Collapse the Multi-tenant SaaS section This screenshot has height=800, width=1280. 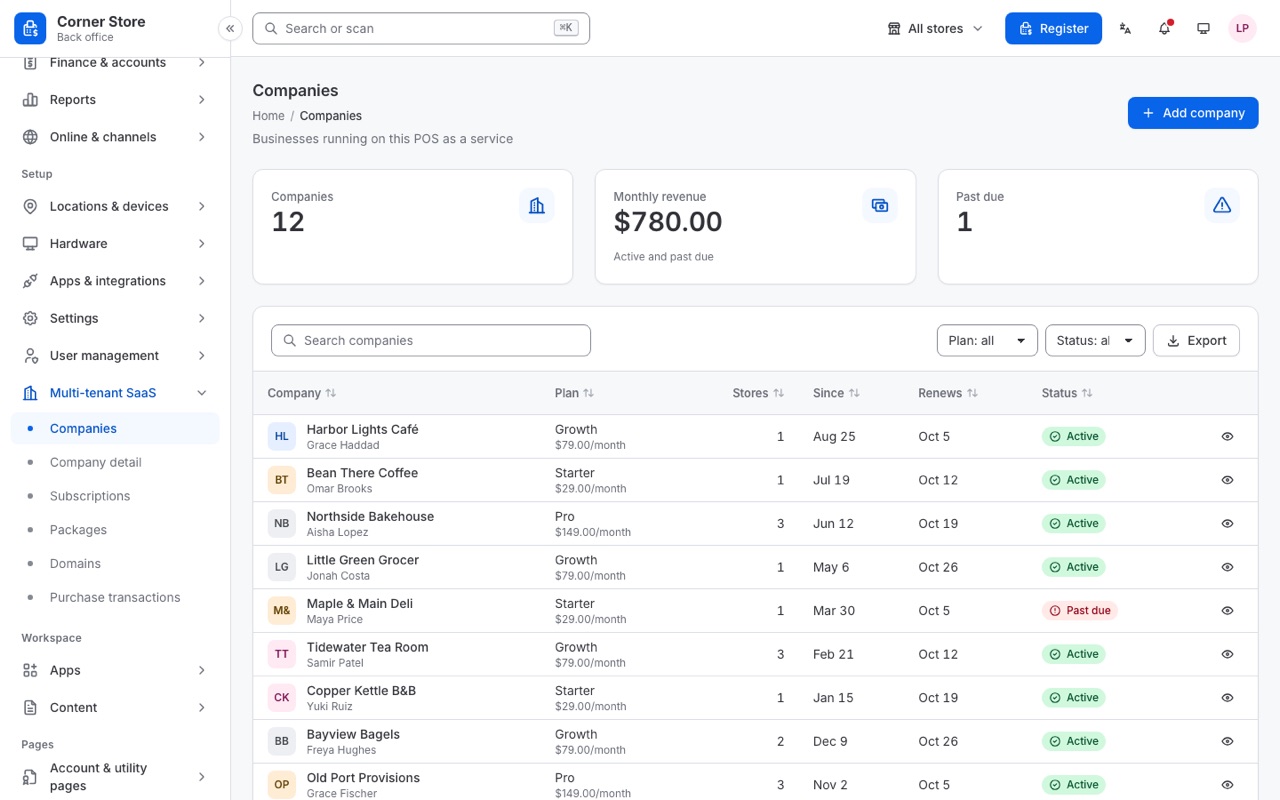115,393
